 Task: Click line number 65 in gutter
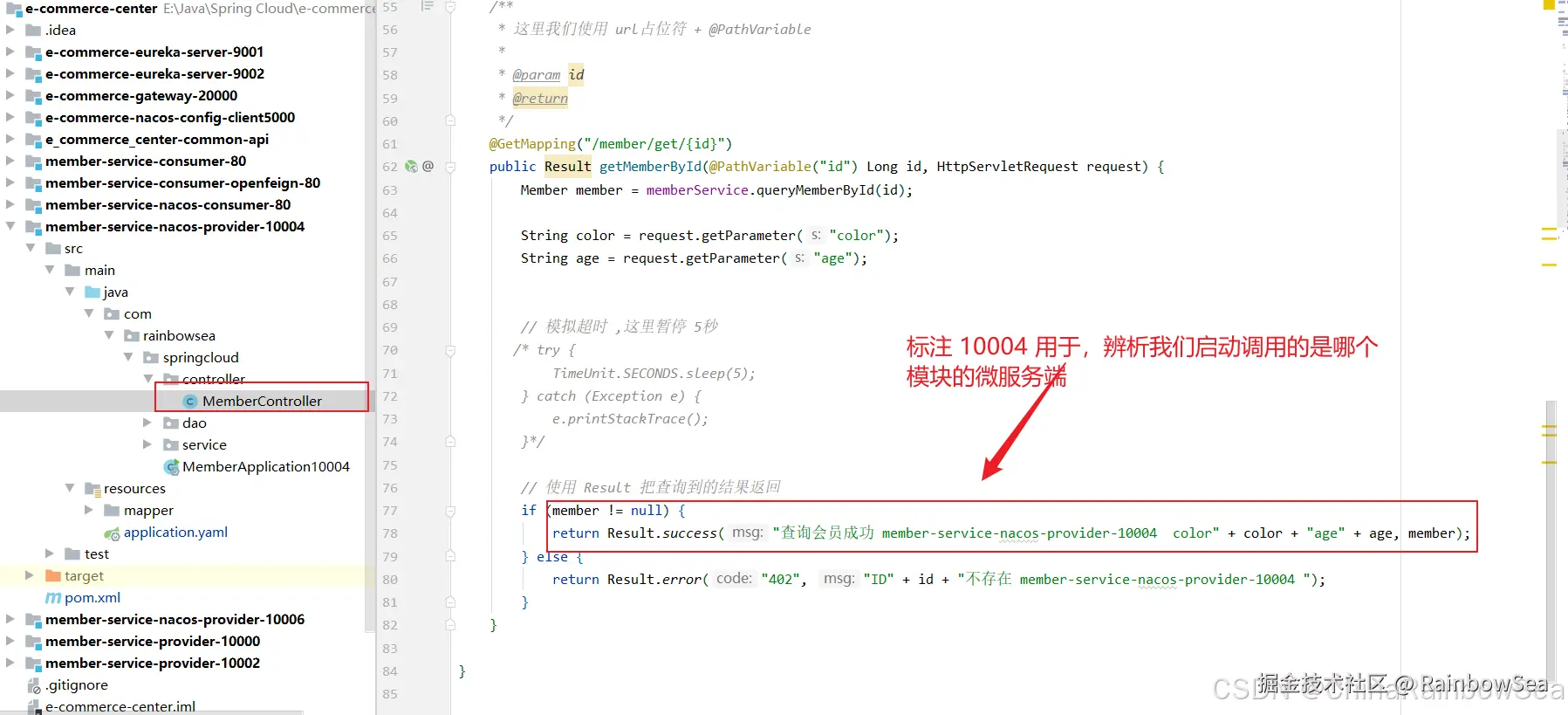click(x=389, y=235)
